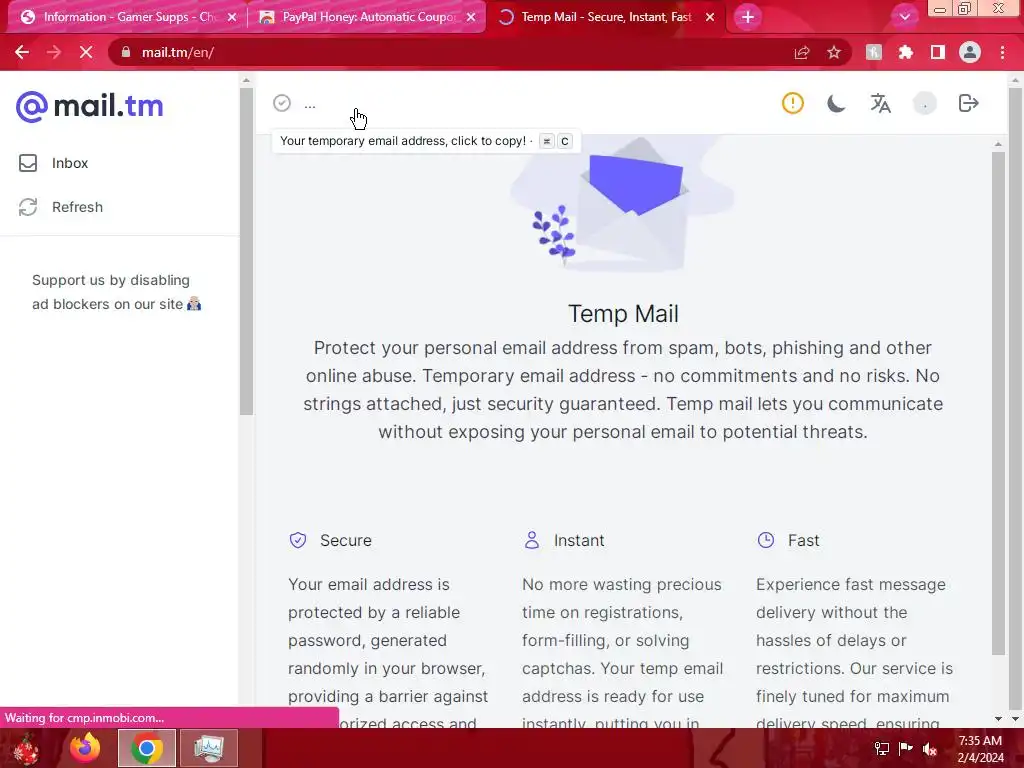This screenshot has width=1024, height=768.
Task: Open Firefox from the taskbar
Action: click(x=86, y=748)
